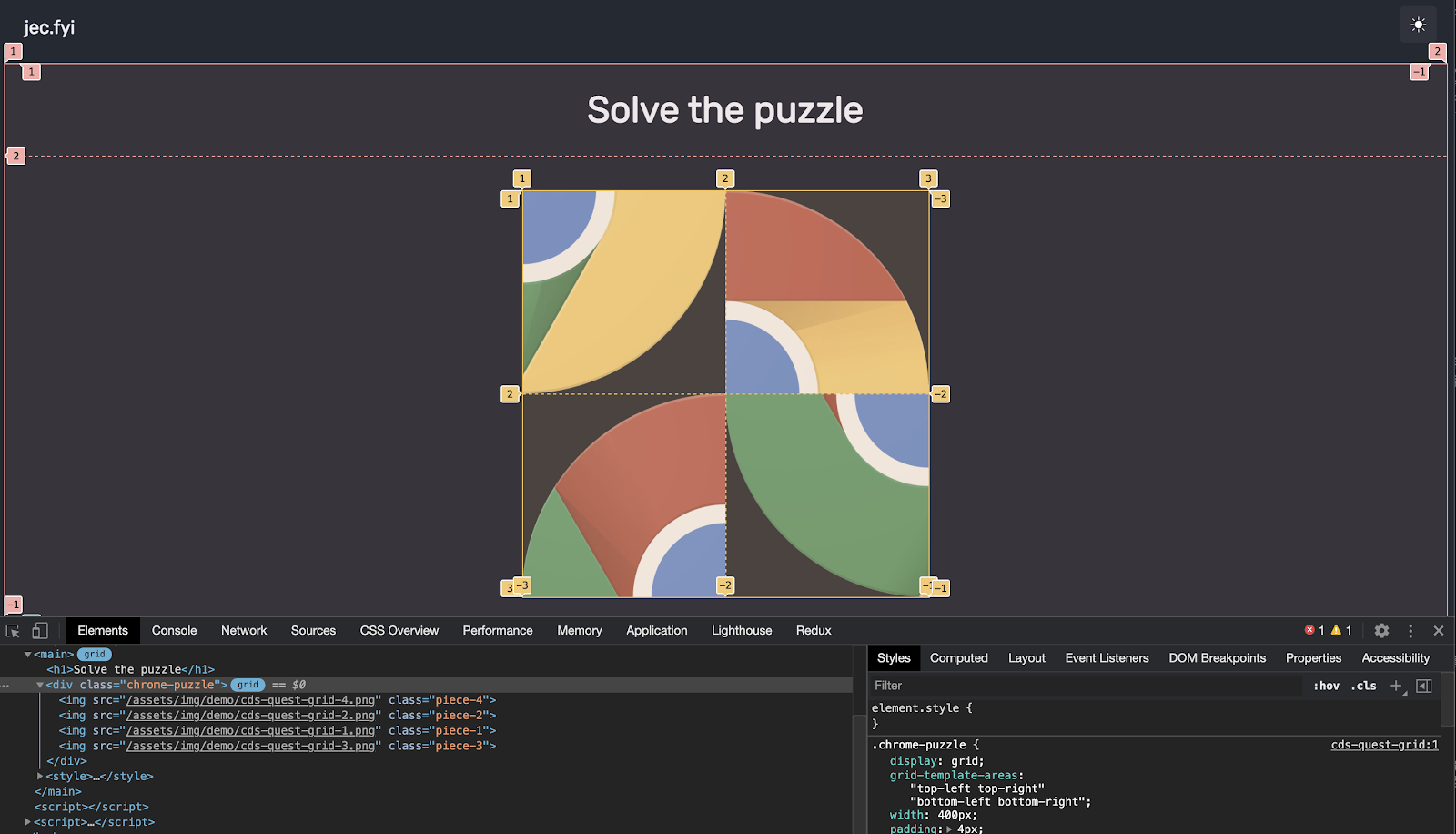Open the Performance tab

click(498, 630)
